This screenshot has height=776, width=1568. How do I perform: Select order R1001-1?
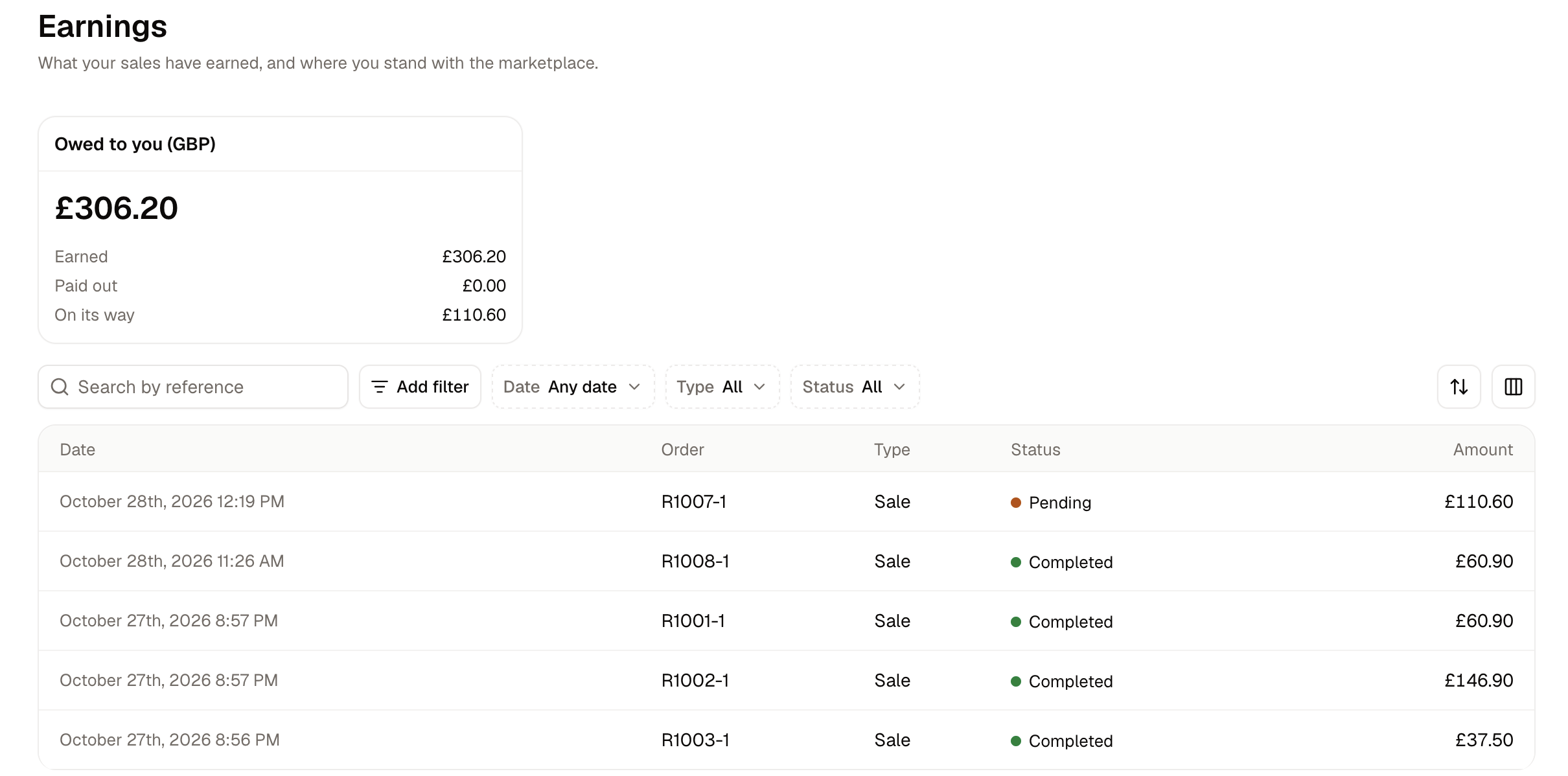693,621
